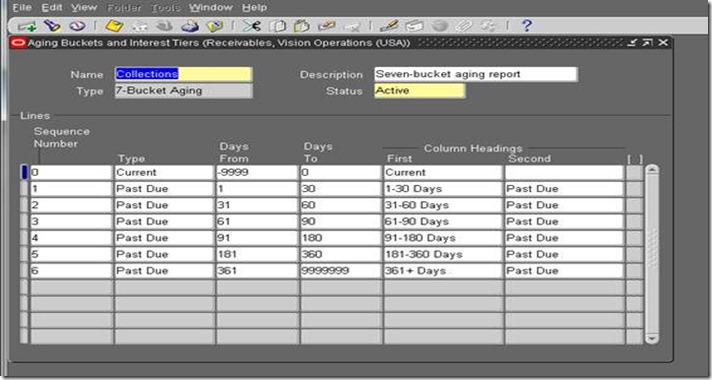Viewport: 712px width, 380px height.
Task: Click the Days To cell 360
Action: click(341, 254)
